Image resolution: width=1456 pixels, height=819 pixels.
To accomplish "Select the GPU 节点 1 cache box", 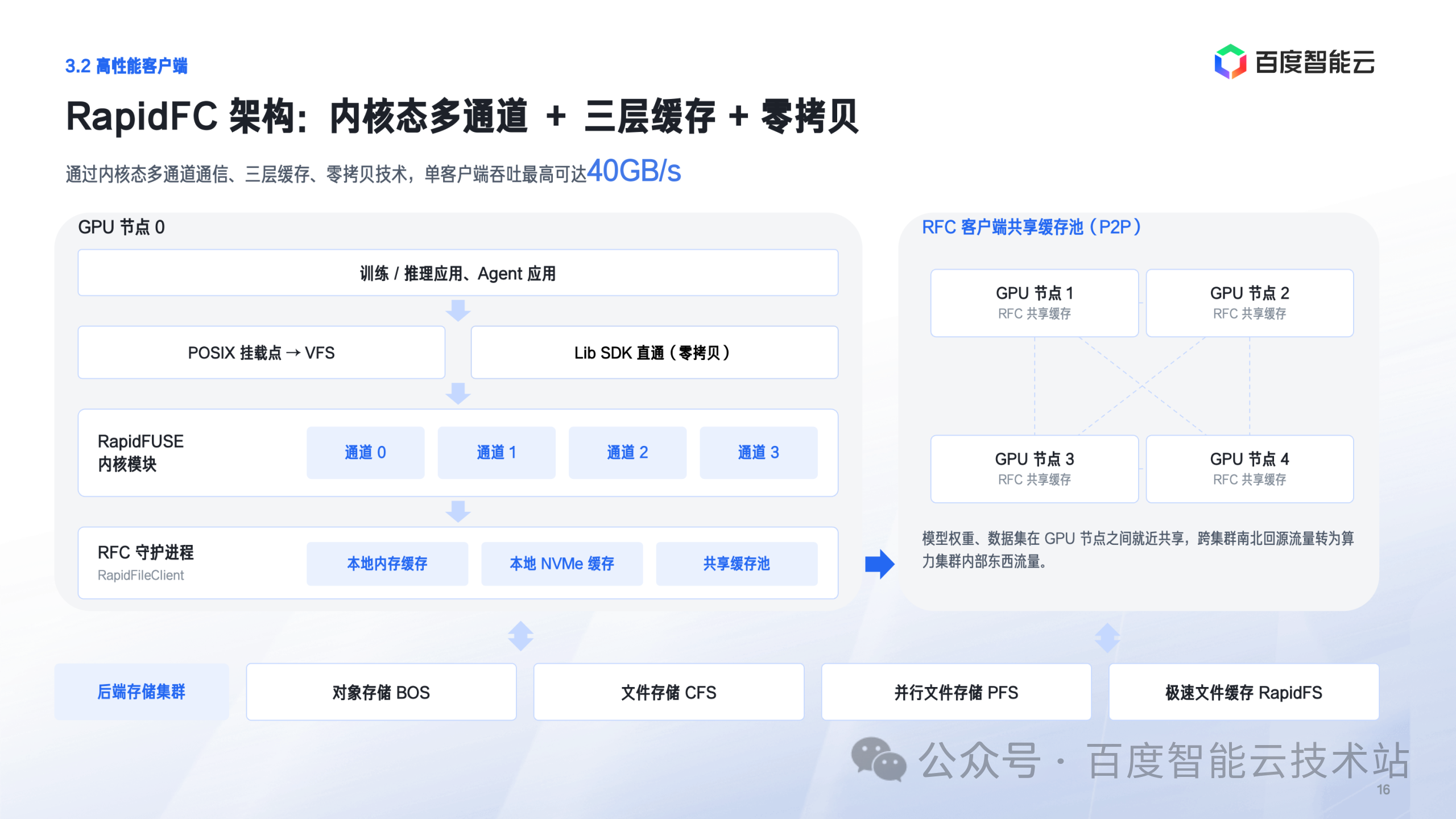I will pyautogui.click(x=1034, y=303).
